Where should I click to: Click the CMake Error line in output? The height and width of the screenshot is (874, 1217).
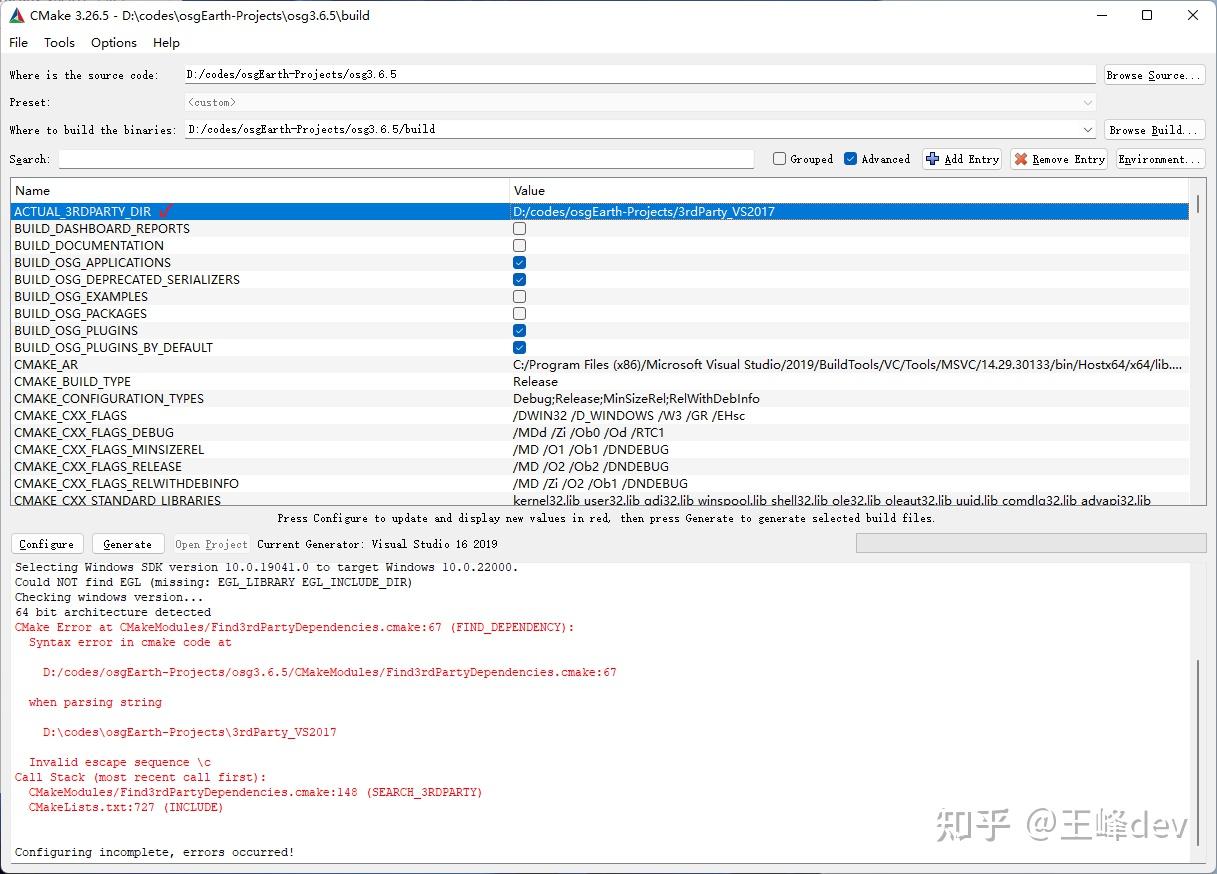coord(294,627)
